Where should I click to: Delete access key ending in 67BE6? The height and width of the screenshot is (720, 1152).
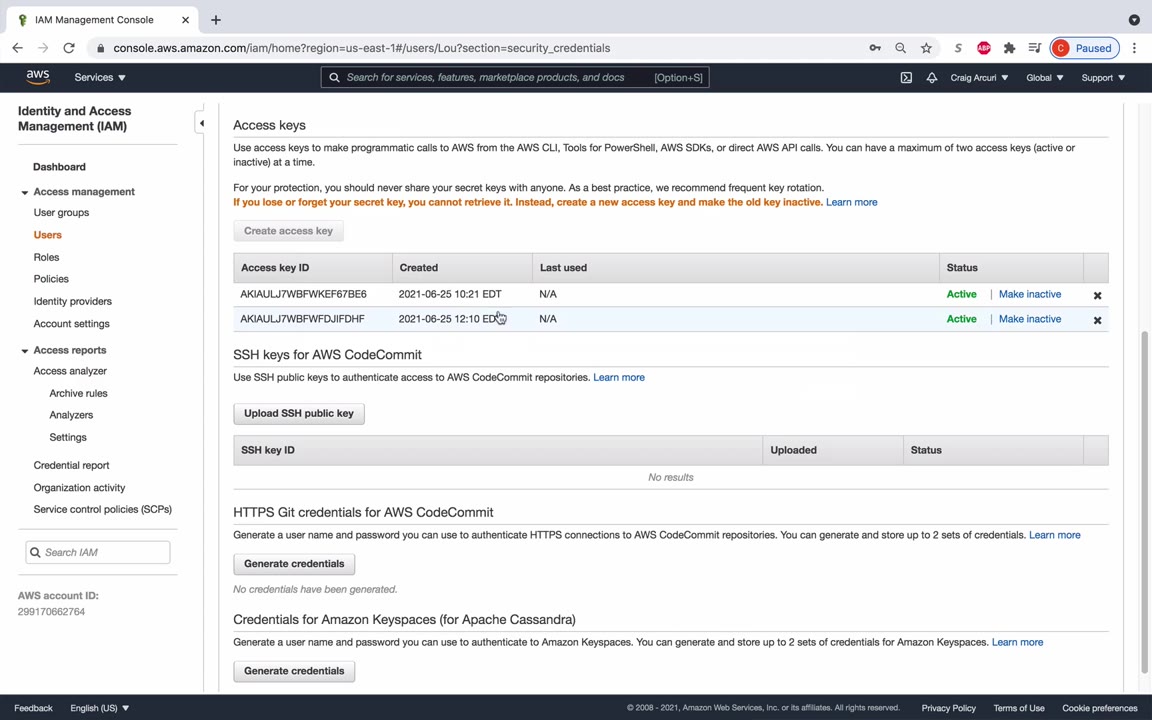pos(1097,295)
